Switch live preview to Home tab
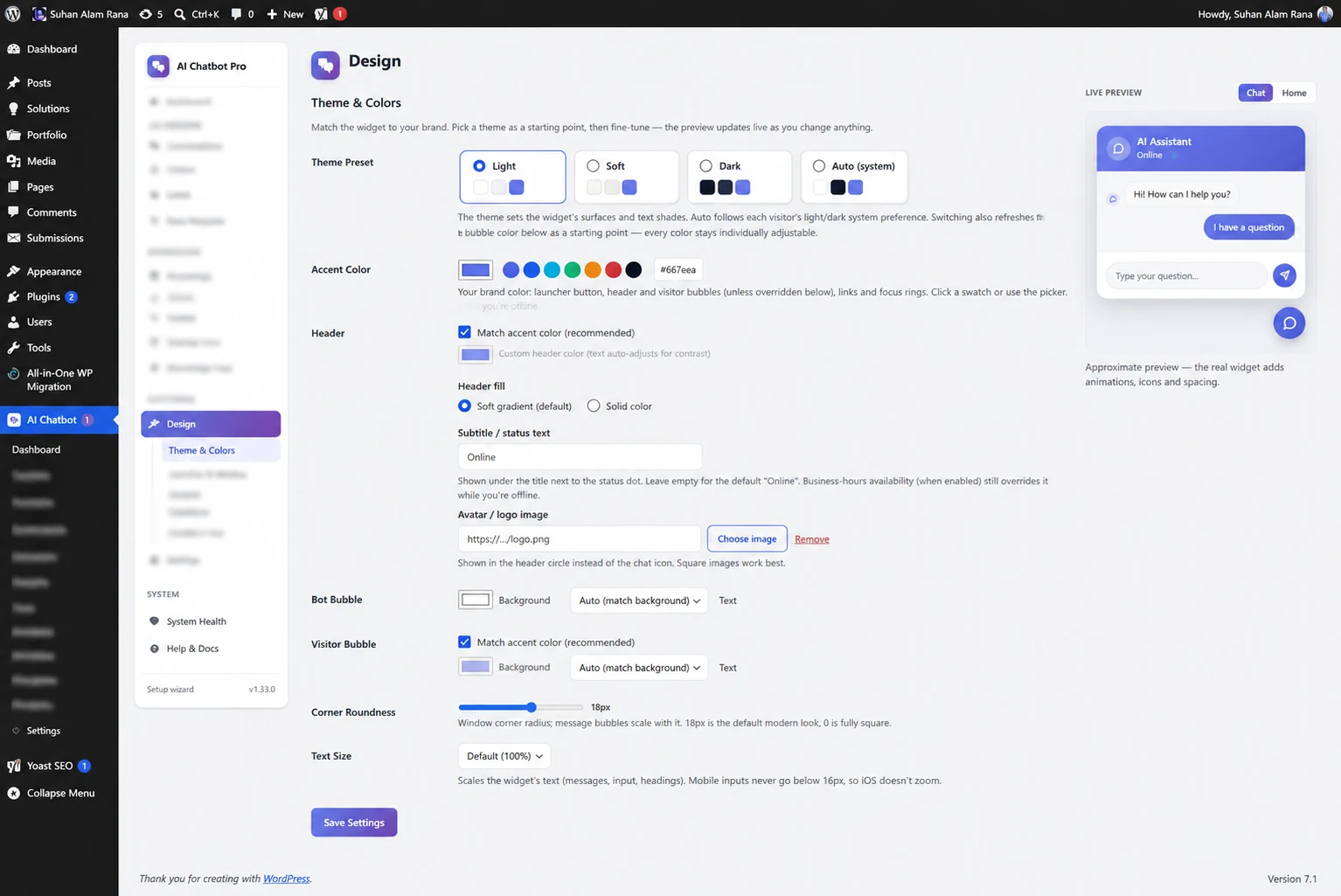The width and height of the screenshot is (1341, 896). pos(1294,93)
